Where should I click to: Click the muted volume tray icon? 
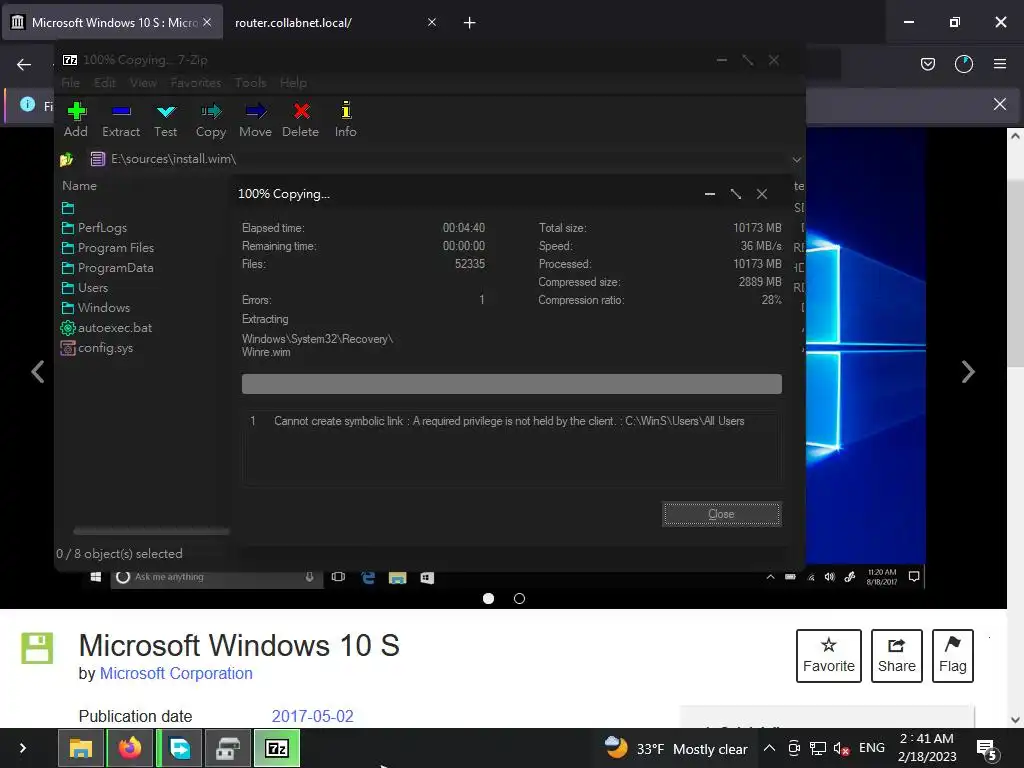coord(841,748)
